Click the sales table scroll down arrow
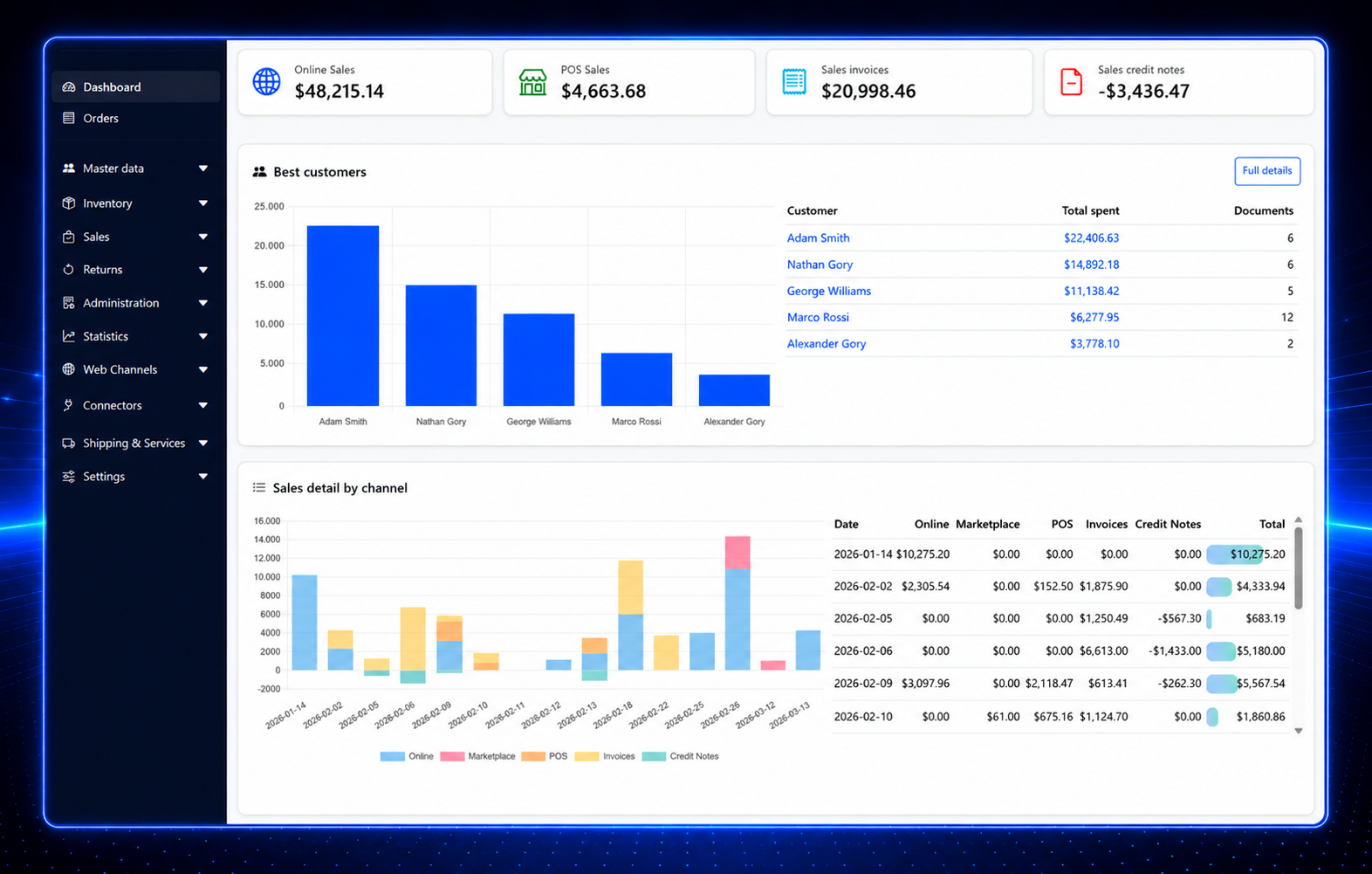The height and width of the screenshot is (874, 1372). (1298, 731)
